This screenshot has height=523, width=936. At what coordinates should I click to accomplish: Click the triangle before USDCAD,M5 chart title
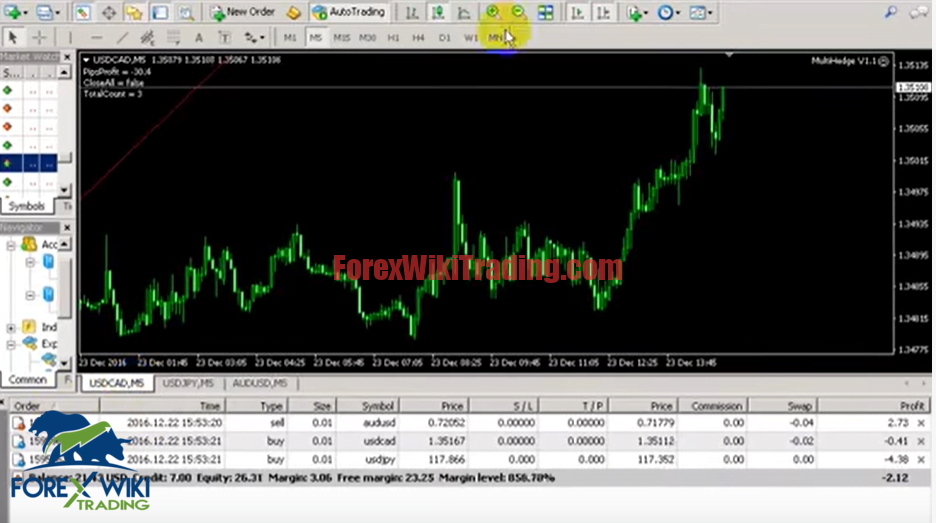[x=86, y=60]
